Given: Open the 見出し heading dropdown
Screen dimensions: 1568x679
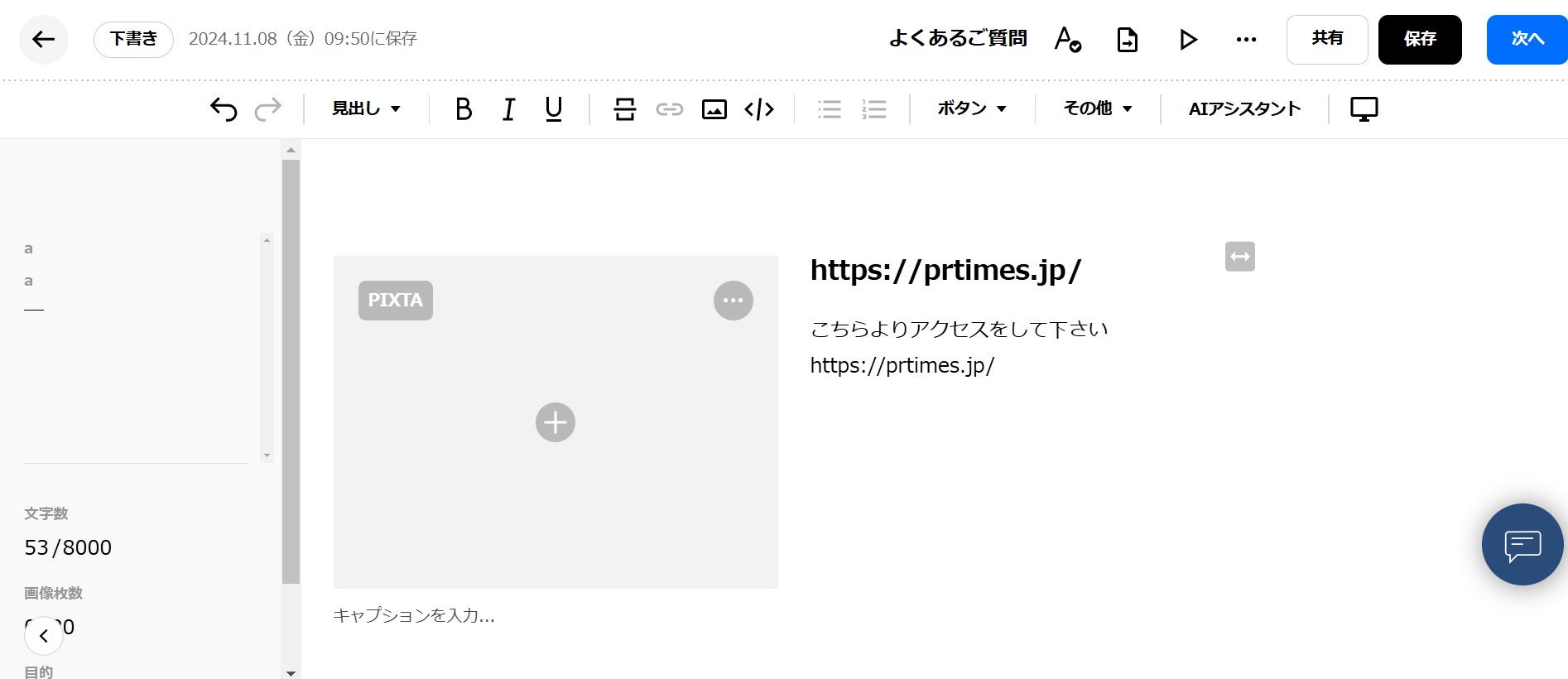Looking at the screenshot, I should [366, 109].
